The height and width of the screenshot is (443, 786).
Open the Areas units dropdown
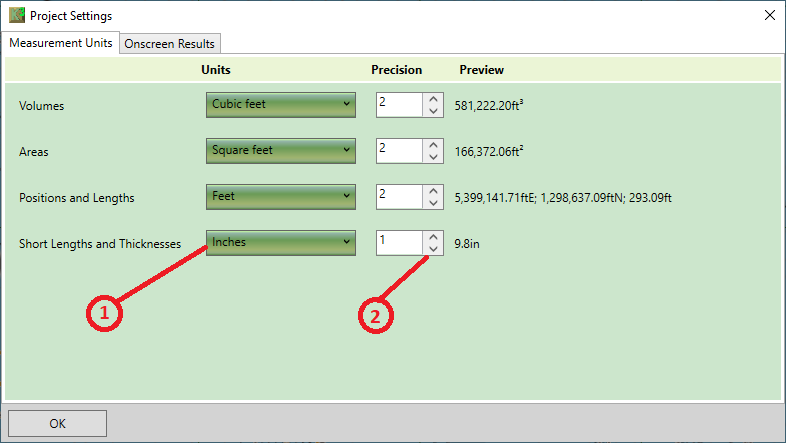point(281,151)
